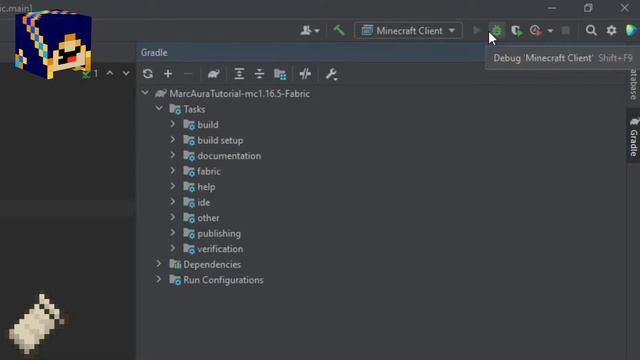Screen dimensions: 640x360
Task: Expand all nodes in Gradle tree
Action: point(239,74)
